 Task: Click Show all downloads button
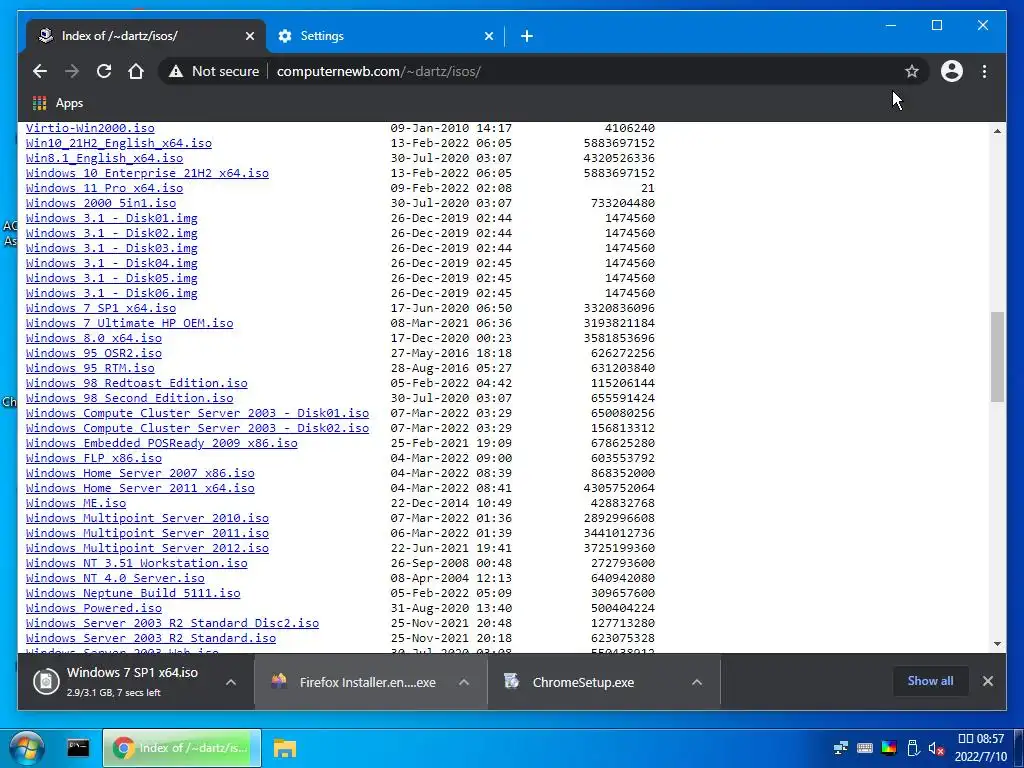tap(930, 680)
